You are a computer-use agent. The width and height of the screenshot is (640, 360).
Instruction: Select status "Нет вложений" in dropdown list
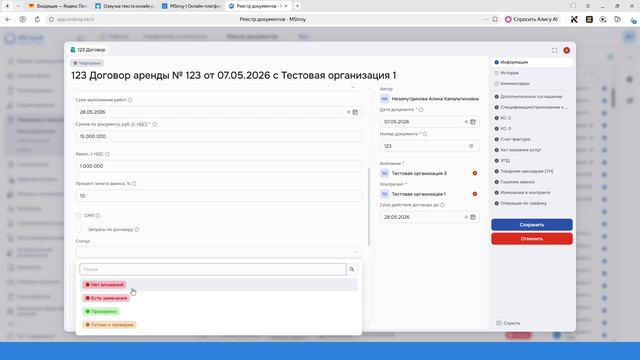coord(104,285)
